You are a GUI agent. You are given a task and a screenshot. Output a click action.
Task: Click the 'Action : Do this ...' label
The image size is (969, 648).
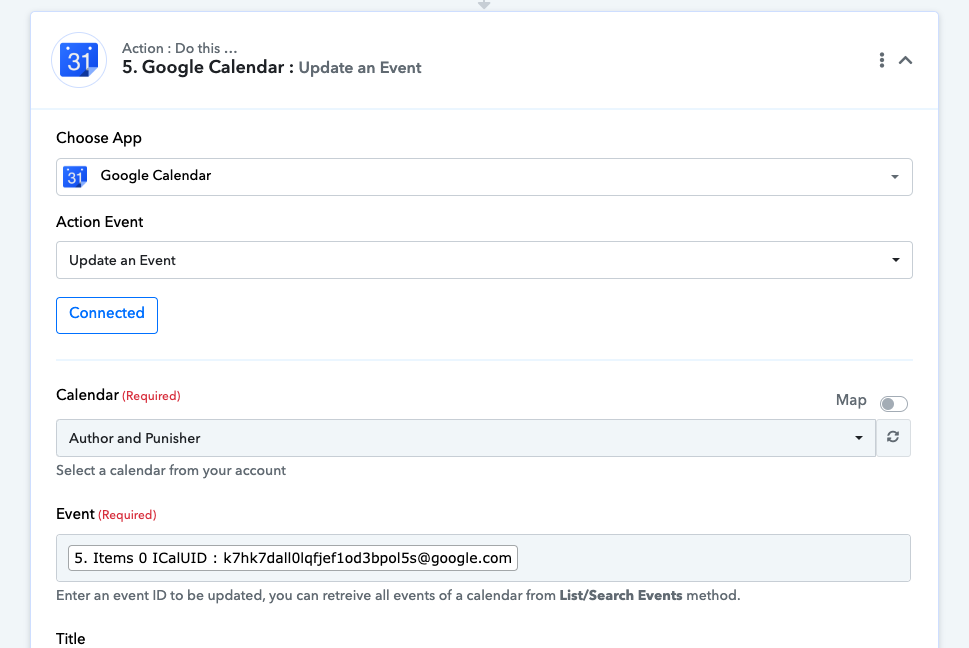179,48
